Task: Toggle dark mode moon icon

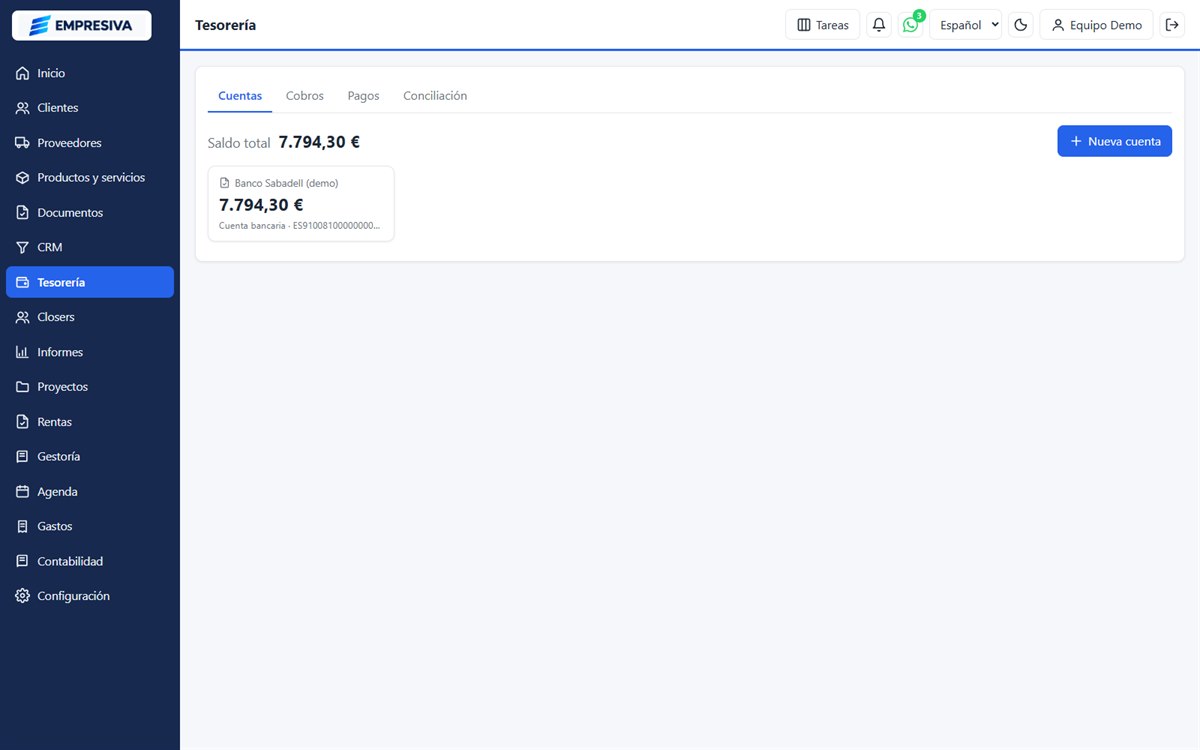Action: pyautogui.click(x=1021, y=25)
